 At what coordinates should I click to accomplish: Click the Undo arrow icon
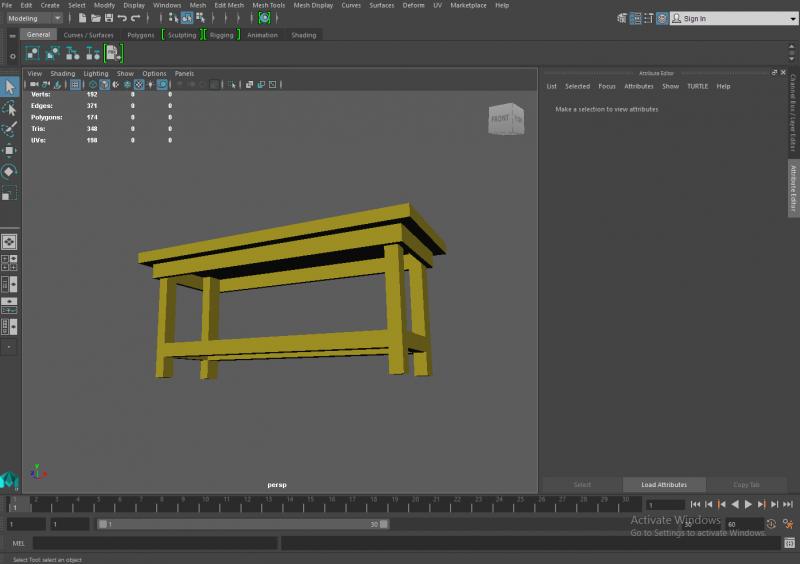tap(121, 18)
